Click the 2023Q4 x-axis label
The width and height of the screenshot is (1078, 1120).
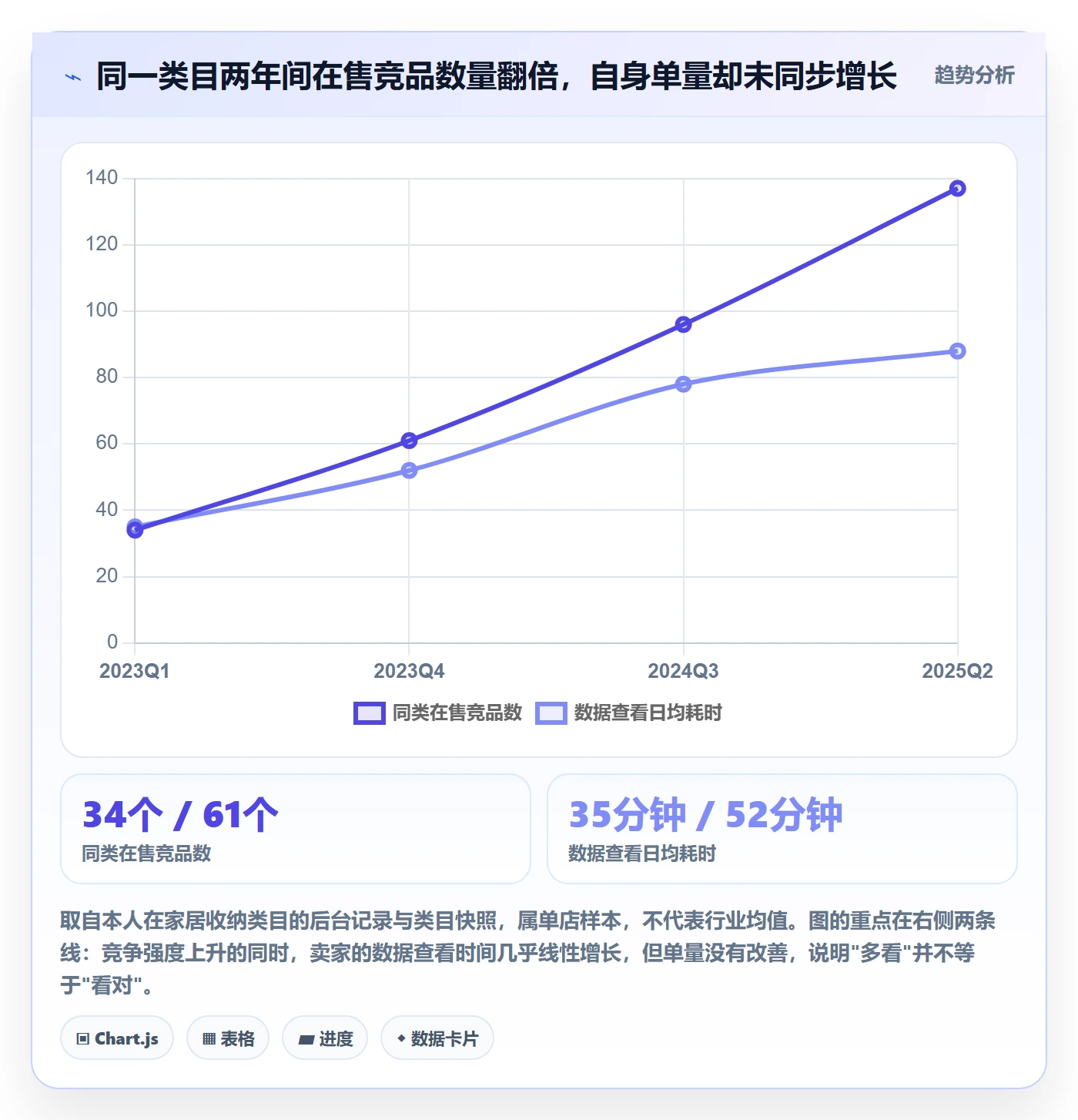tap(409, 671)
